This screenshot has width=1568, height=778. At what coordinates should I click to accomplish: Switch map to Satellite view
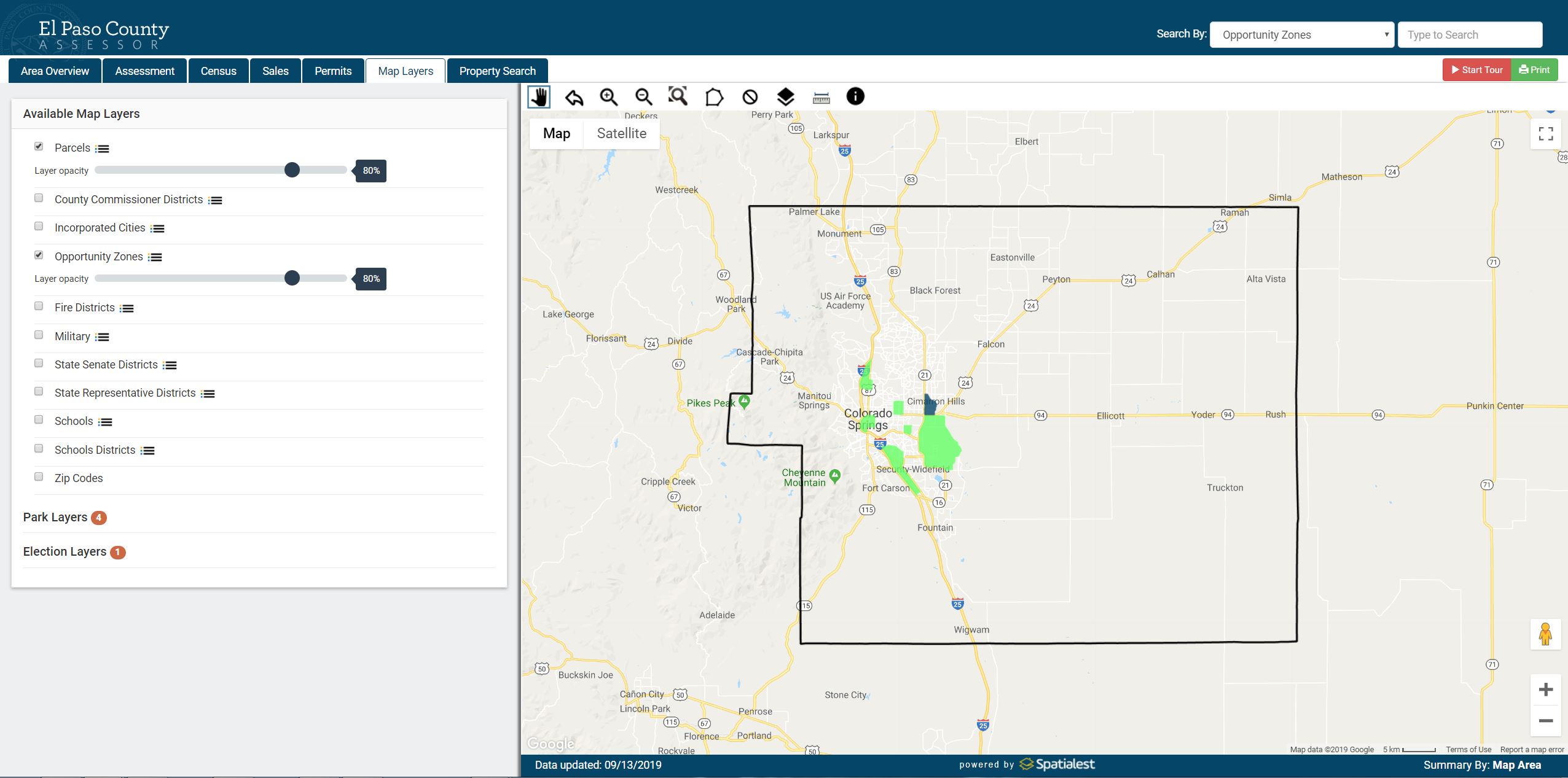[x=621, y=133]
